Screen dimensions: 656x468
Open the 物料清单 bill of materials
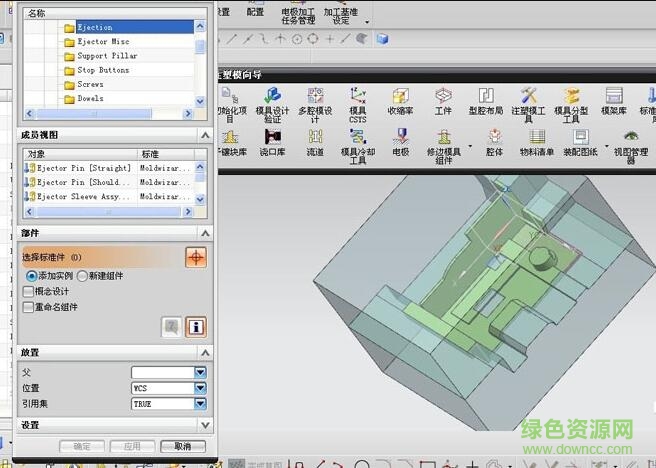[537, 143]
